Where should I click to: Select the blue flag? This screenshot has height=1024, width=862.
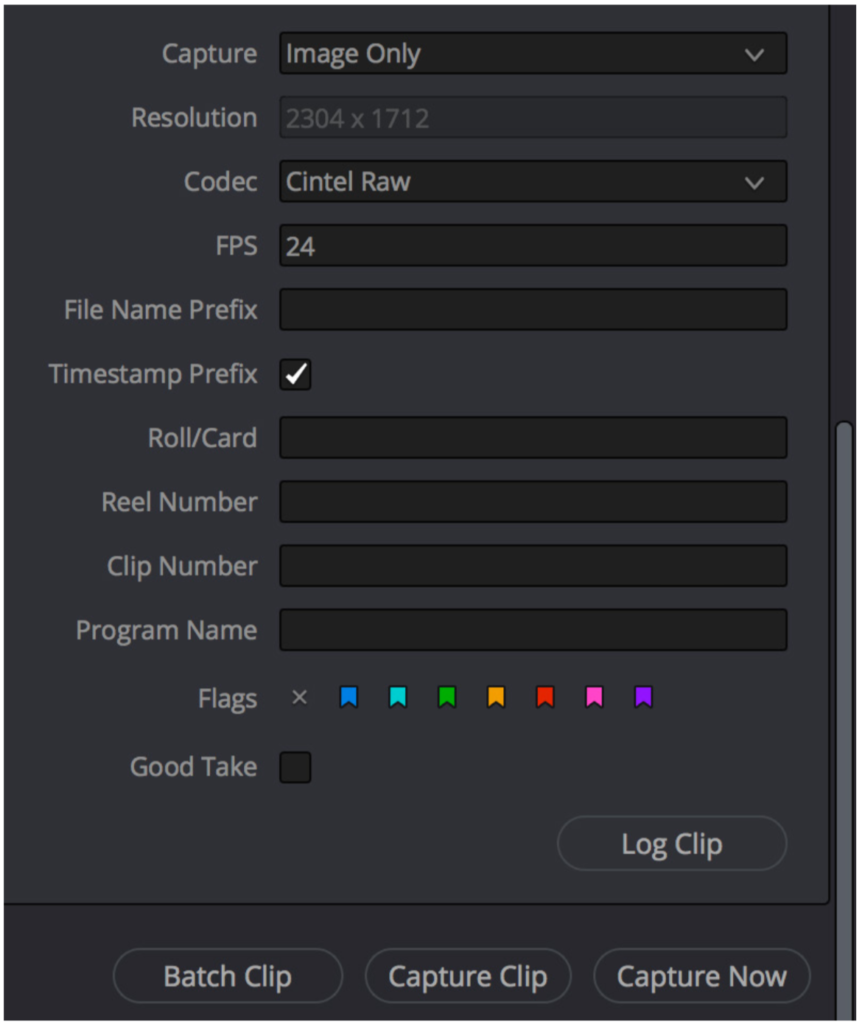349,697
